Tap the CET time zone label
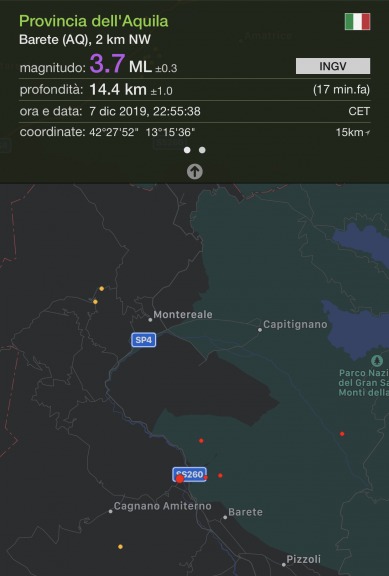The image size is (389, 576). pos(359,111)
